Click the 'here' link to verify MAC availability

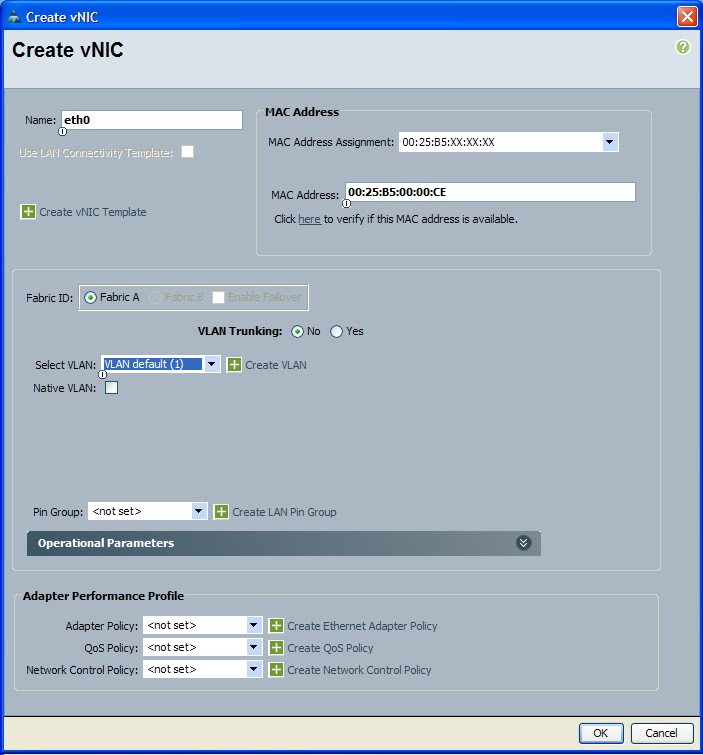tap(309, 219)
